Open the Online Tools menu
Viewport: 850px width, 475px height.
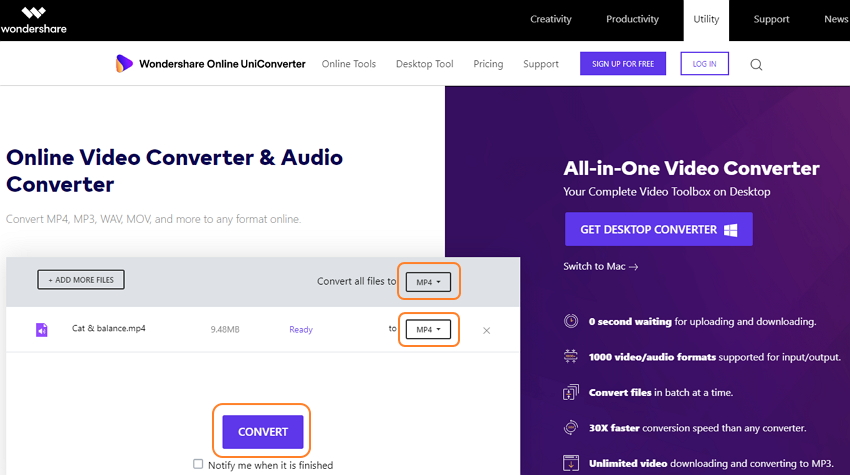349,64
